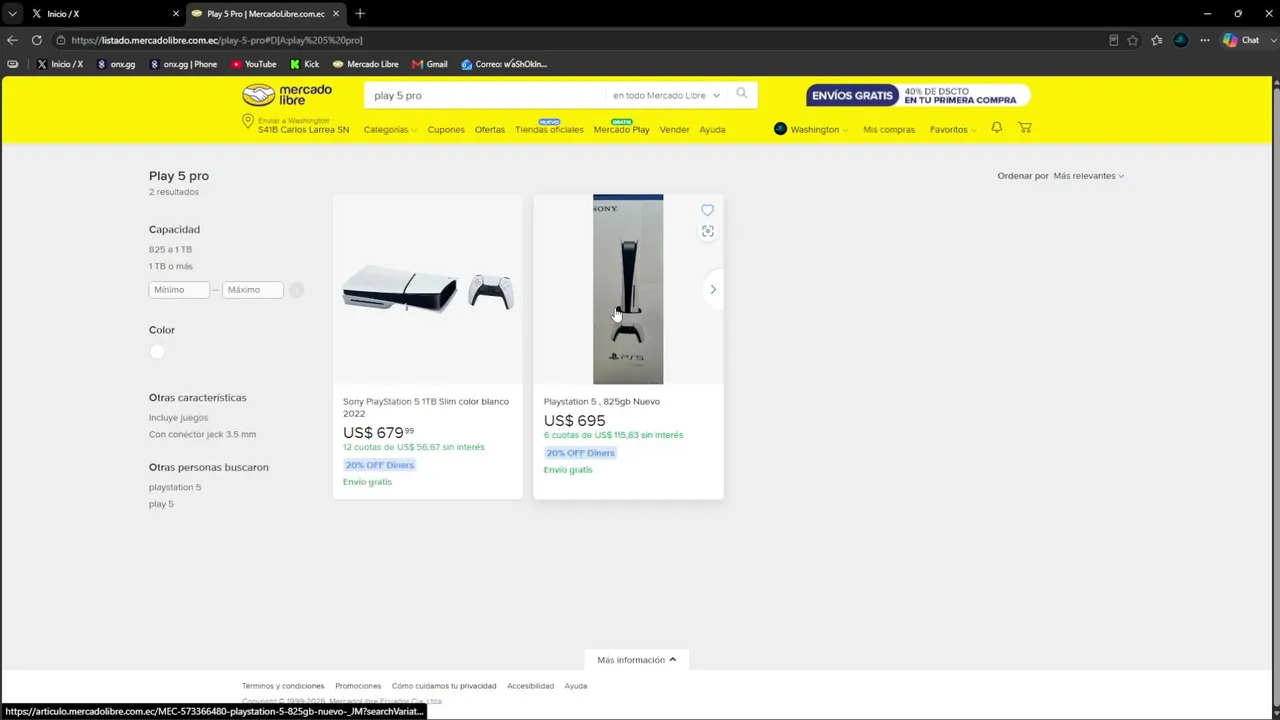The image size is (1280, 720).
Task: Open the shopping cart
Action: (x=1025, y=128)
